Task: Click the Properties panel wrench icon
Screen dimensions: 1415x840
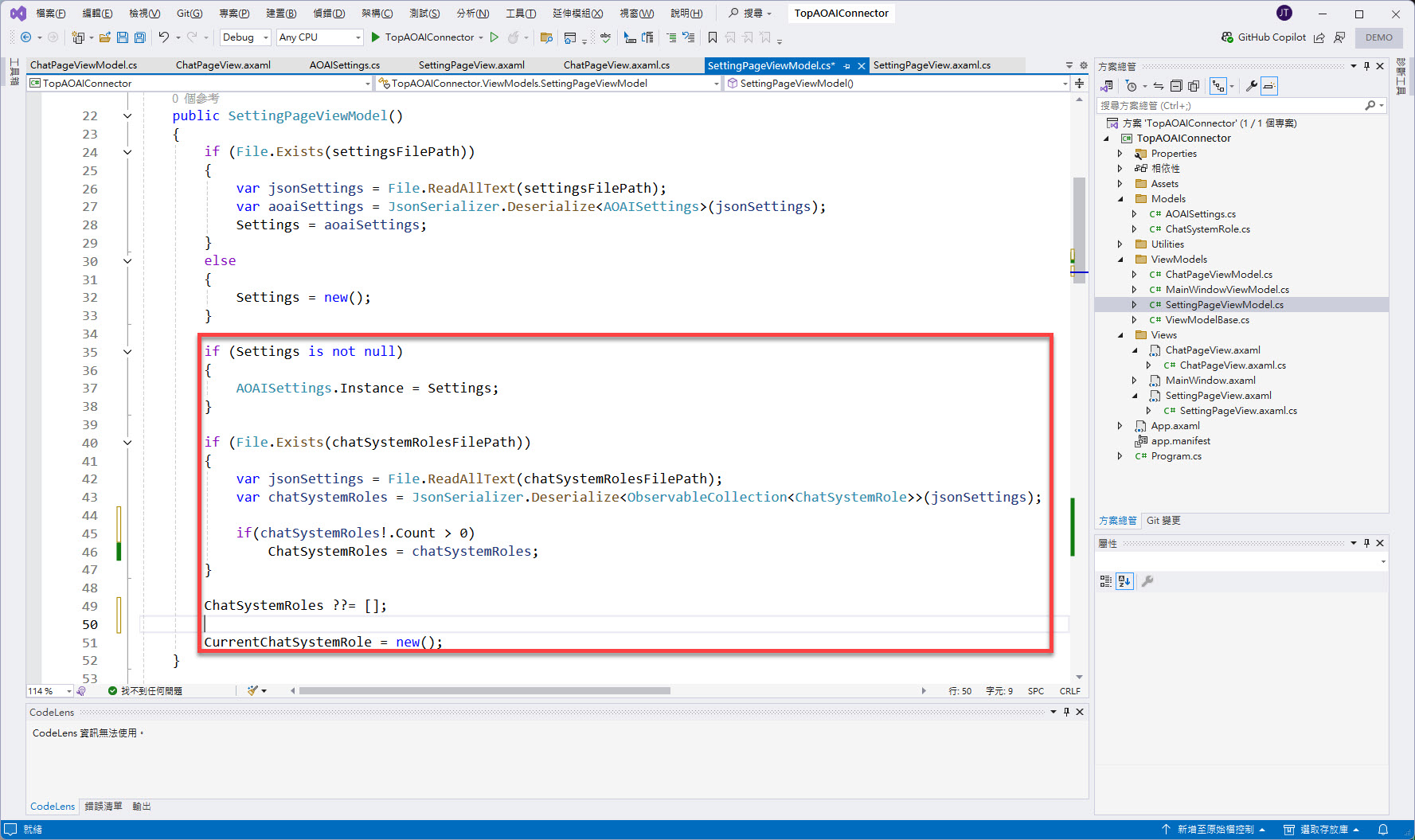Action: click(x=1147, y=581)
